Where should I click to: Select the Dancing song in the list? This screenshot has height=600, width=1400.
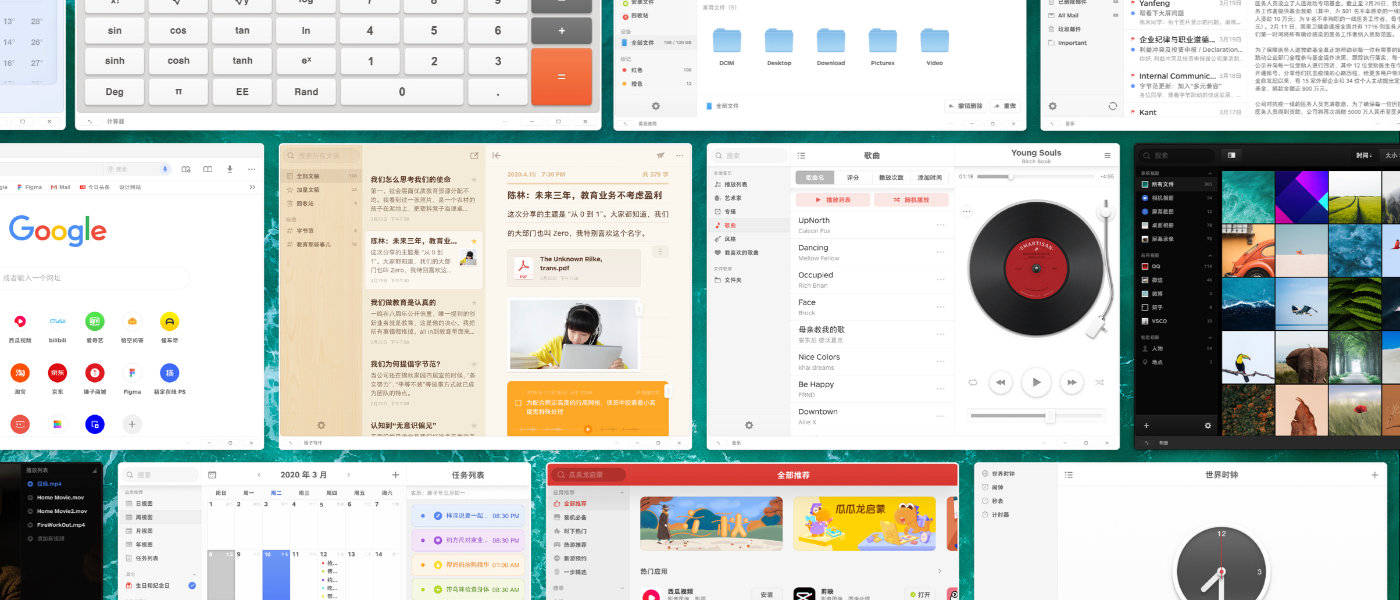(814, 248)
